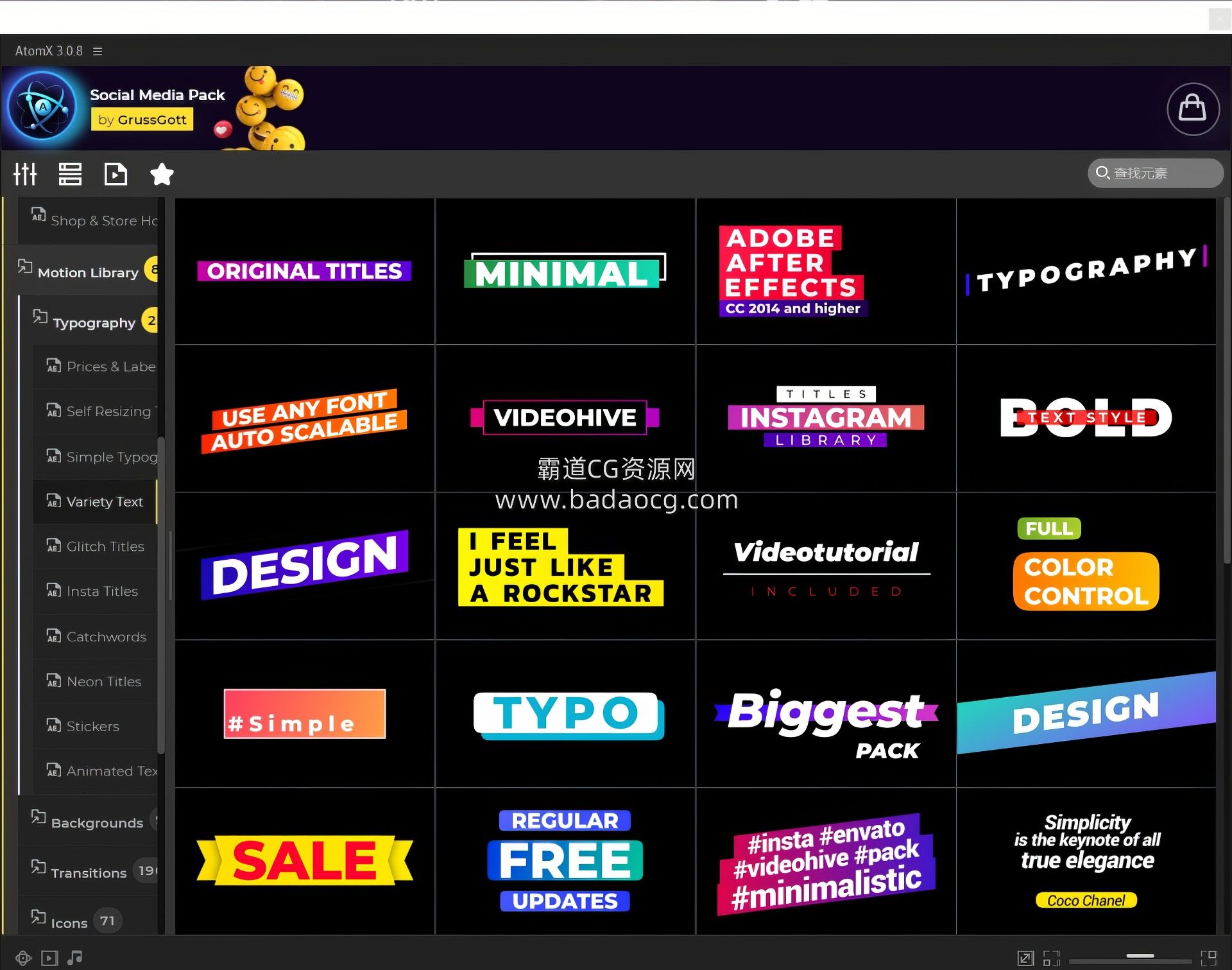
Task: Select the SALE ribbon thumbnail
Action: coord(305,861)
